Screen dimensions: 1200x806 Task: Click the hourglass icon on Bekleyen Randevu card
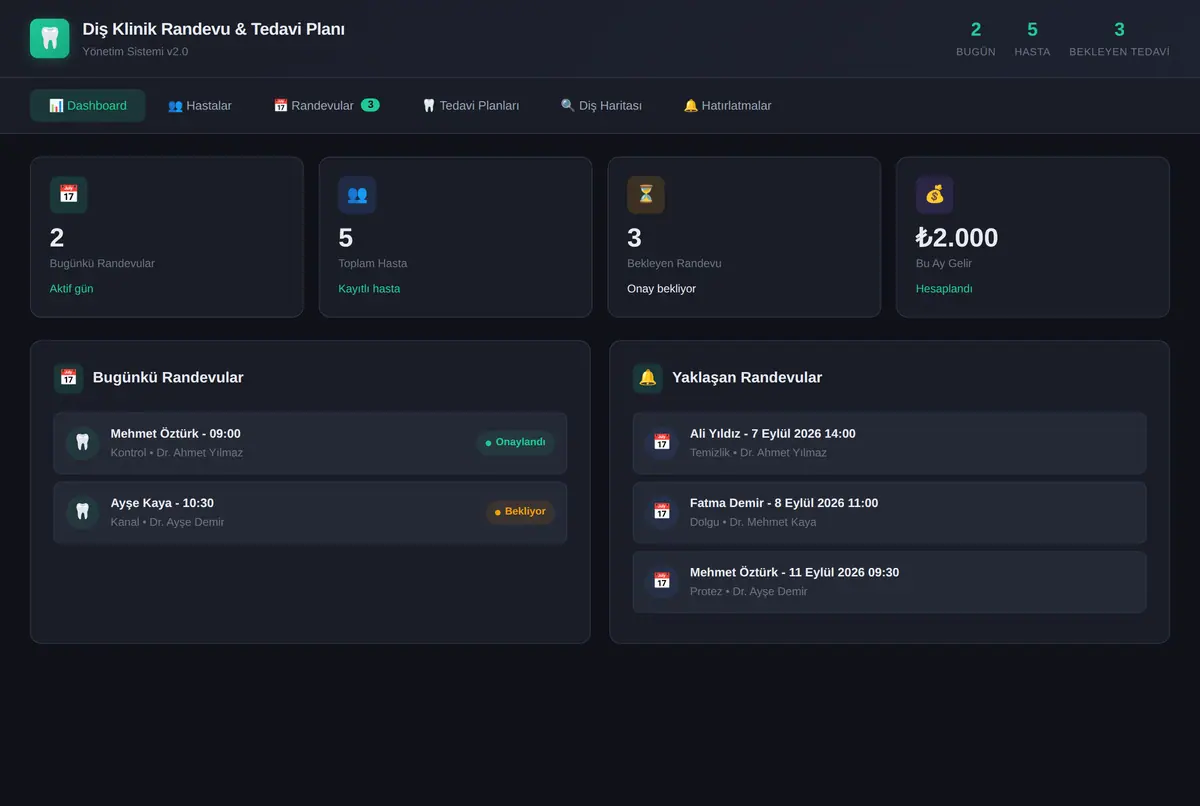point(646,194)
